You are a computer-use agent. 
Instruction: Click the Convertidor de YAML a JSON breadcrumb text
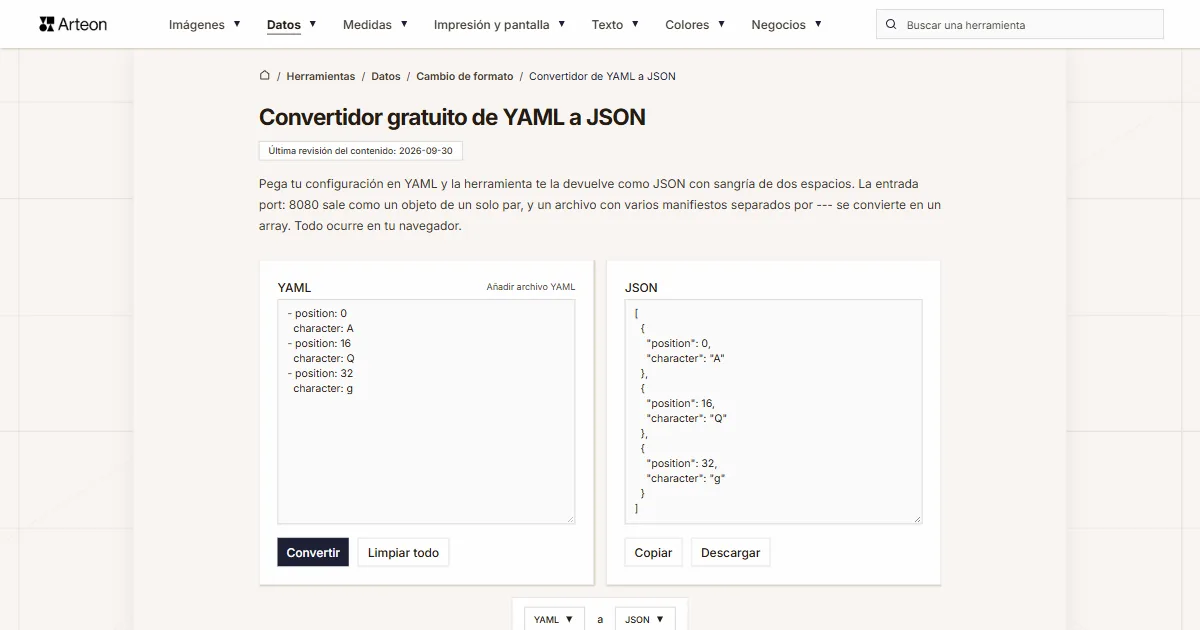click(x=602, y=76)
